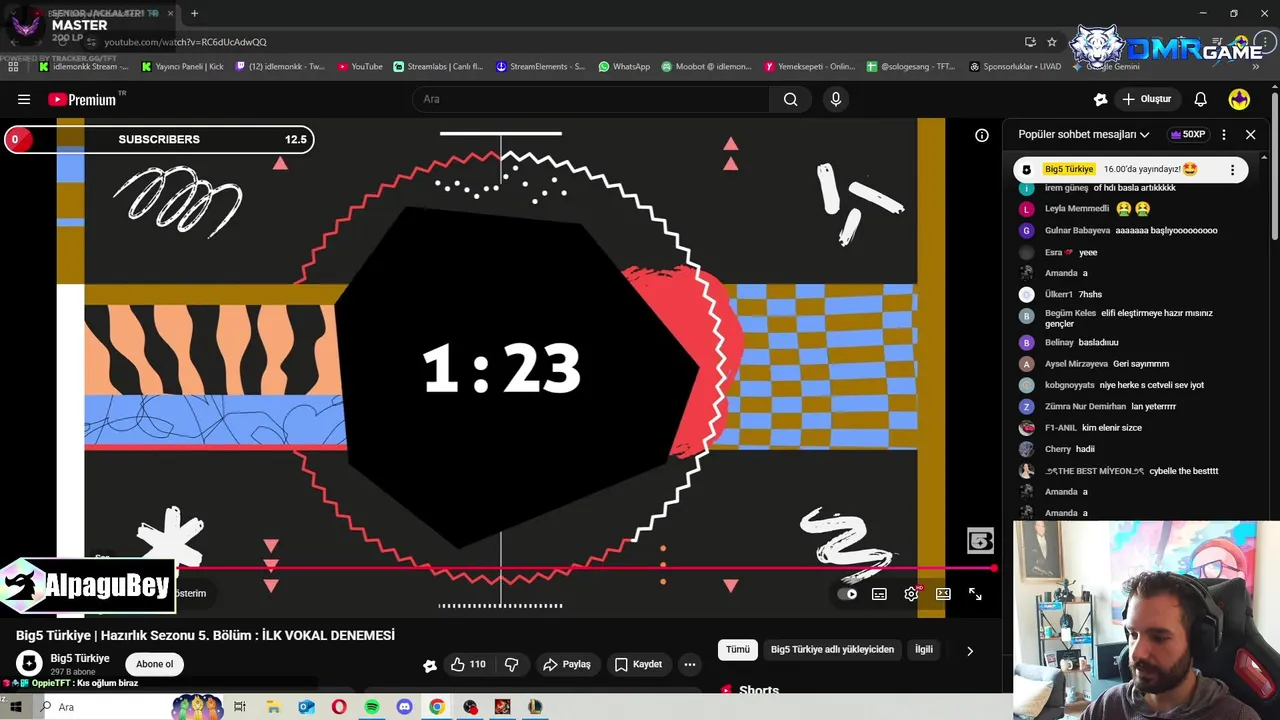Select the İlgili filter chip
Screen dimensions: 1280x720
[x=924, y=650]
